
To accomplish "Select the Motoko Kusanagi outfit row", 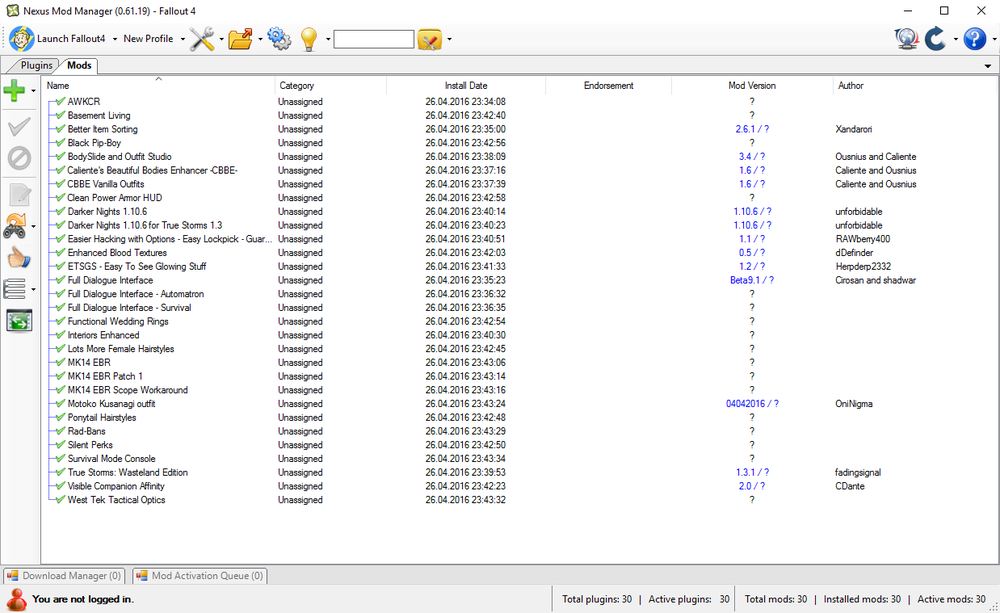I will (x=520, y=404).
